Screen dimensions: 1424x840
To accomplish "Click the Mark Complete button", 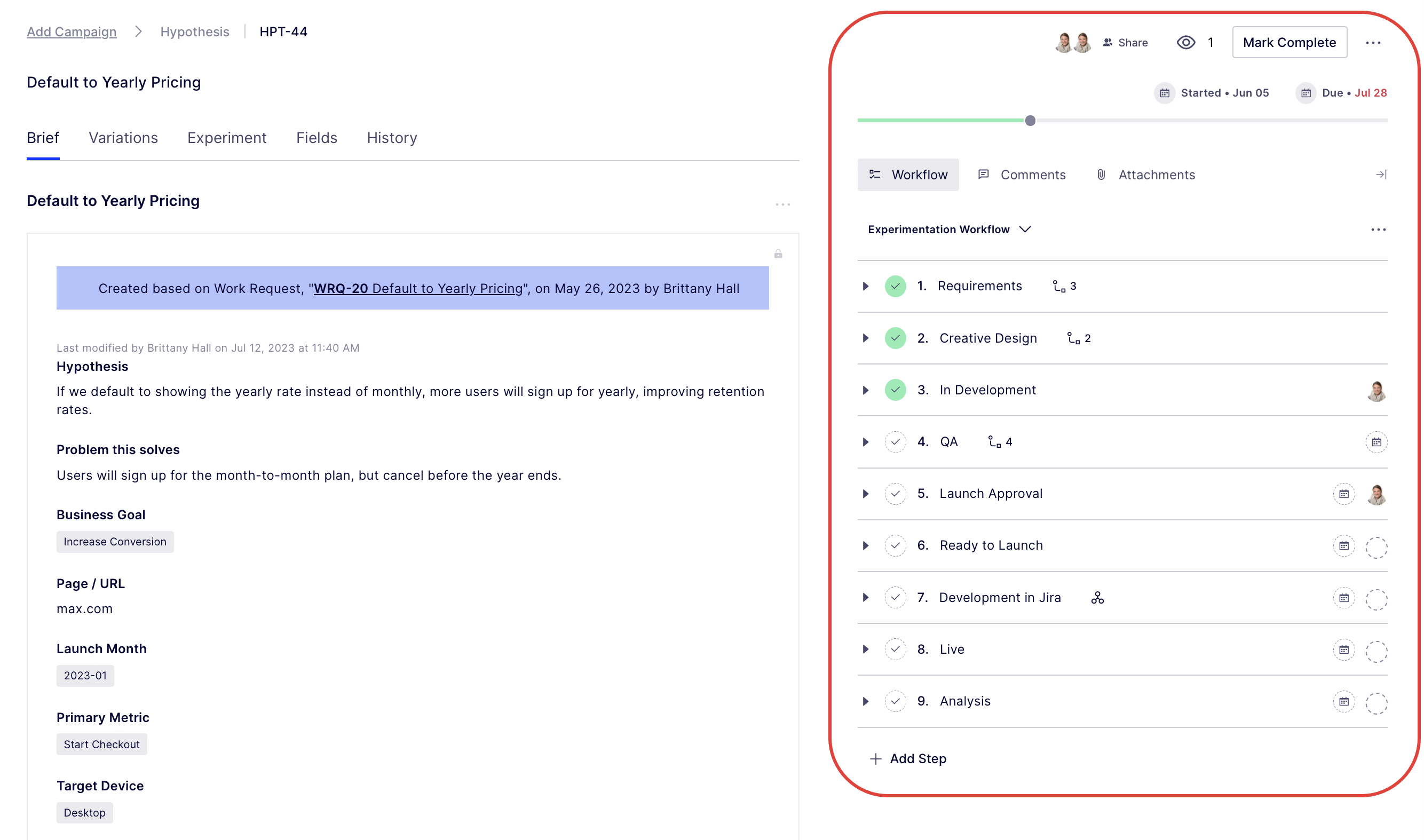I will [1289, 43].
